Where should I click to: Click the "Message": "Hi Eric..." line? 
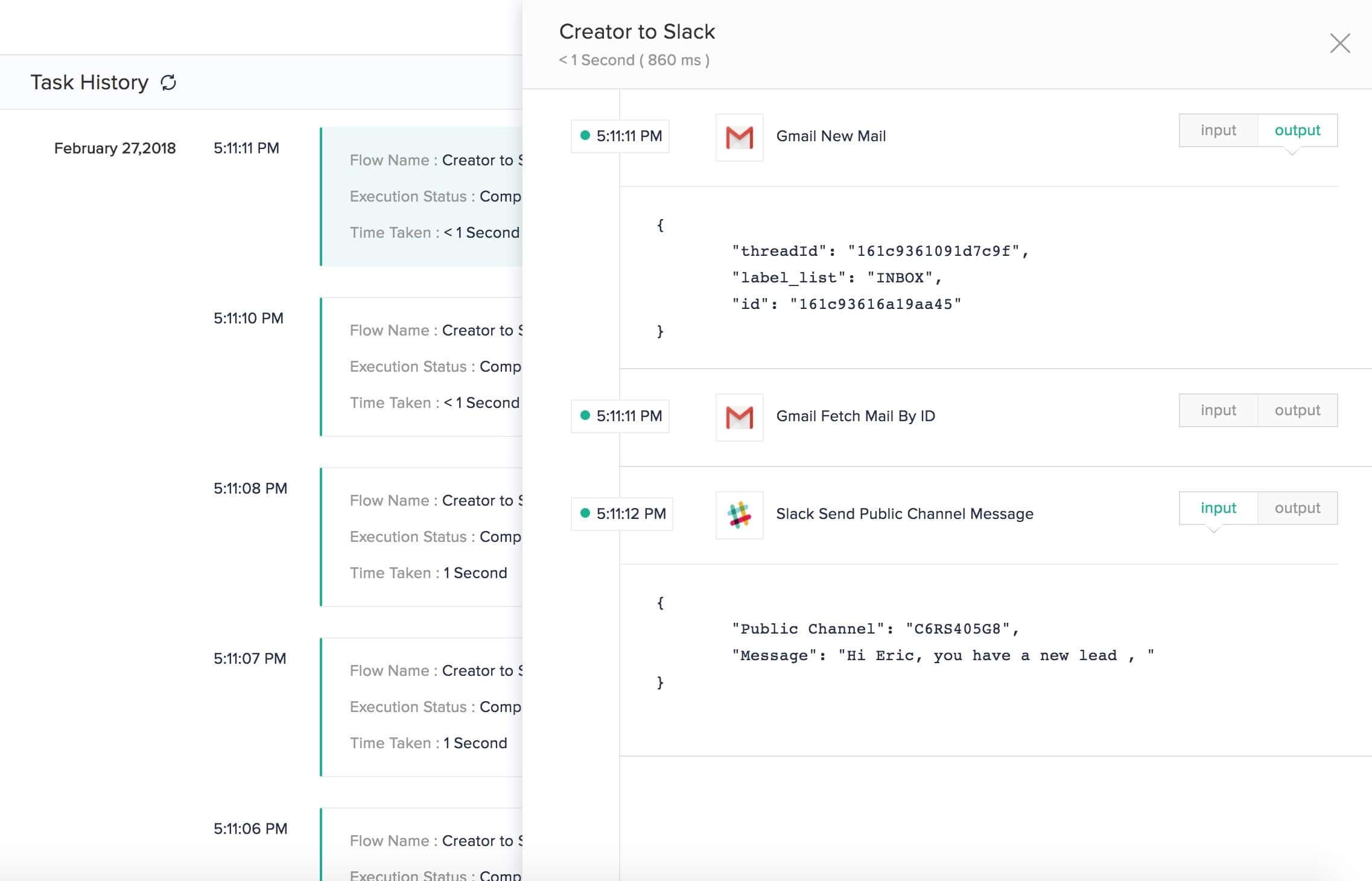click(x=943, y=655)
